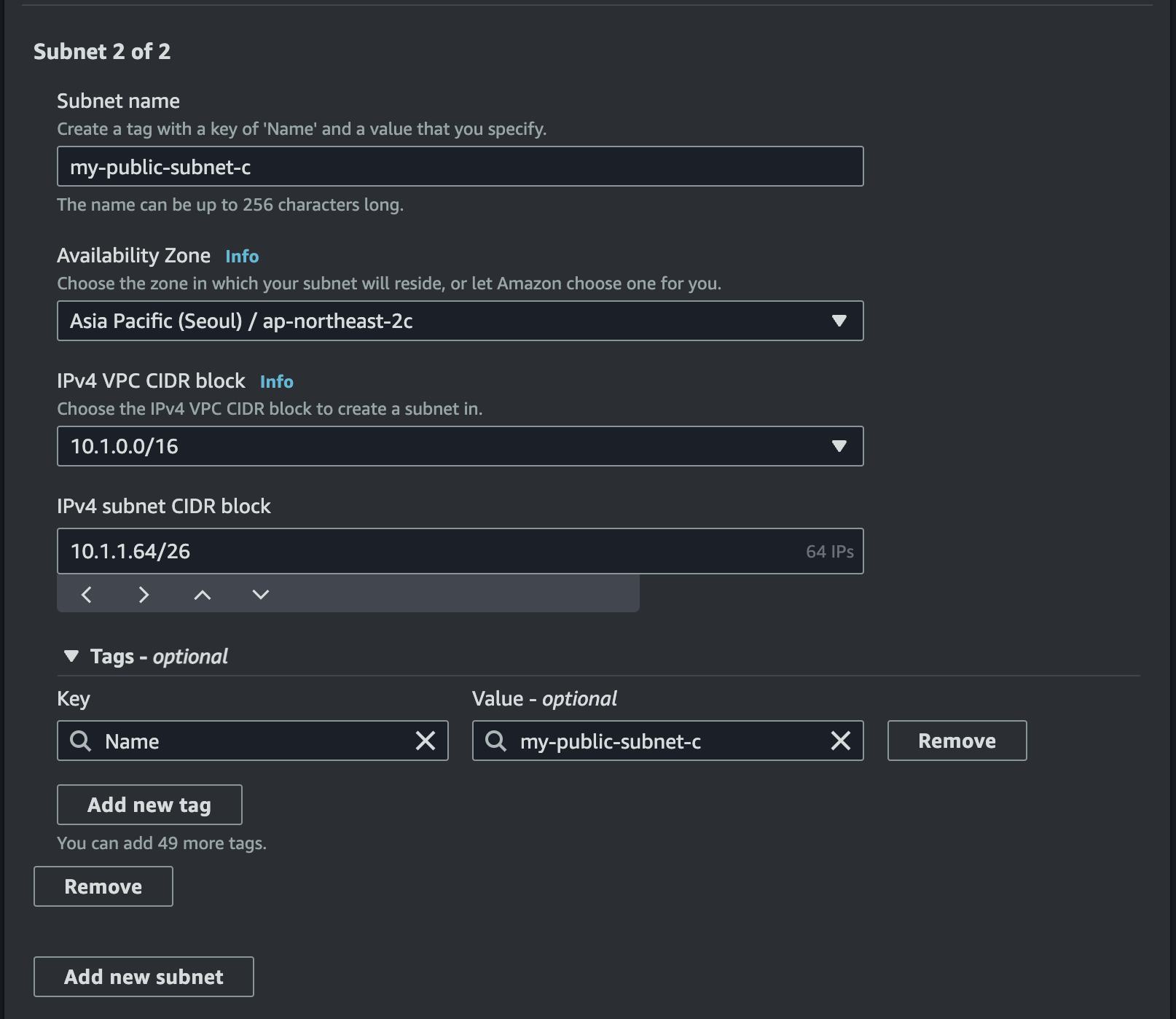Click the search icon in the Value field
1176x1019 pixels.
pyautogui.click(x=495, y=741)
